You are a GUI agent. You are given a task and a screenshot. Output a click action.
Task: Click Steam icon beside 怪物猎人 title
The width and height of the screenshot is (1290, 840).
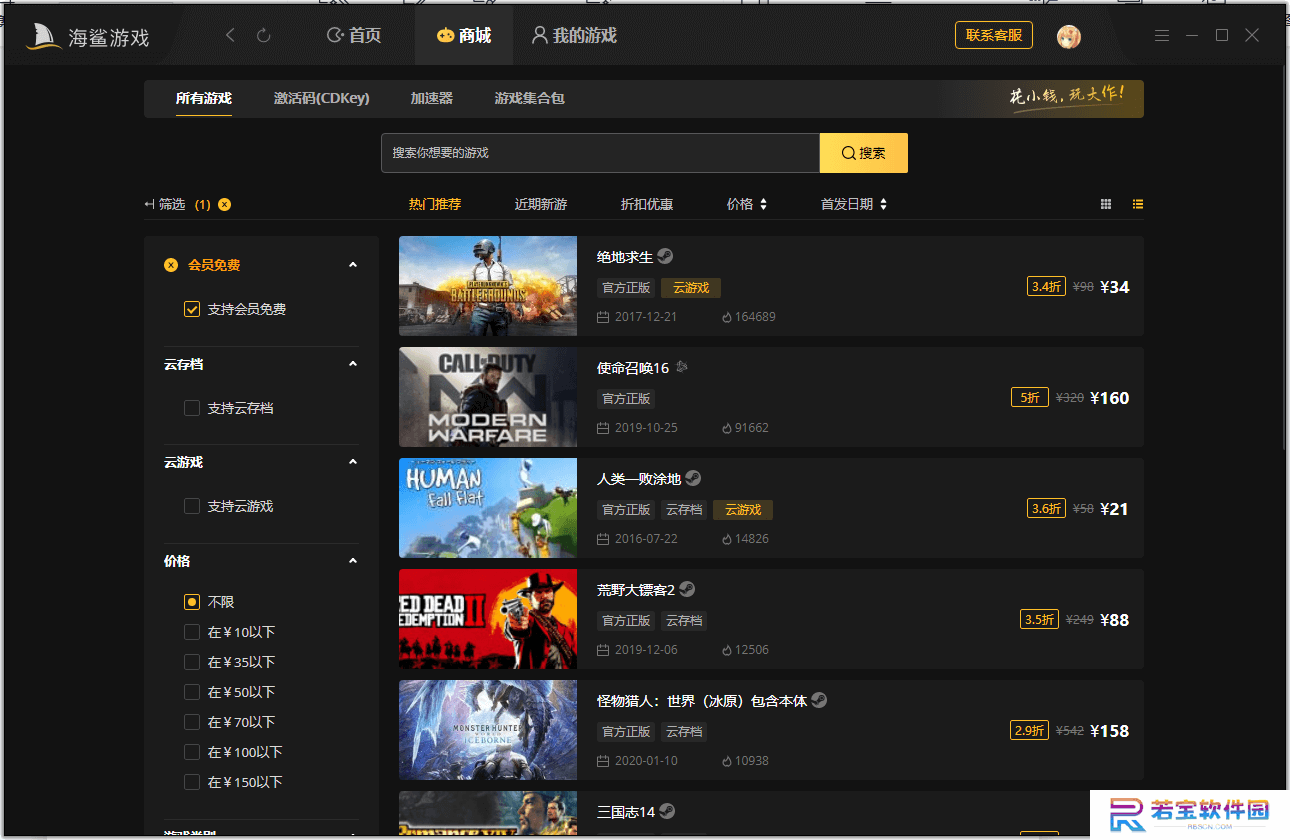[819, 700]
